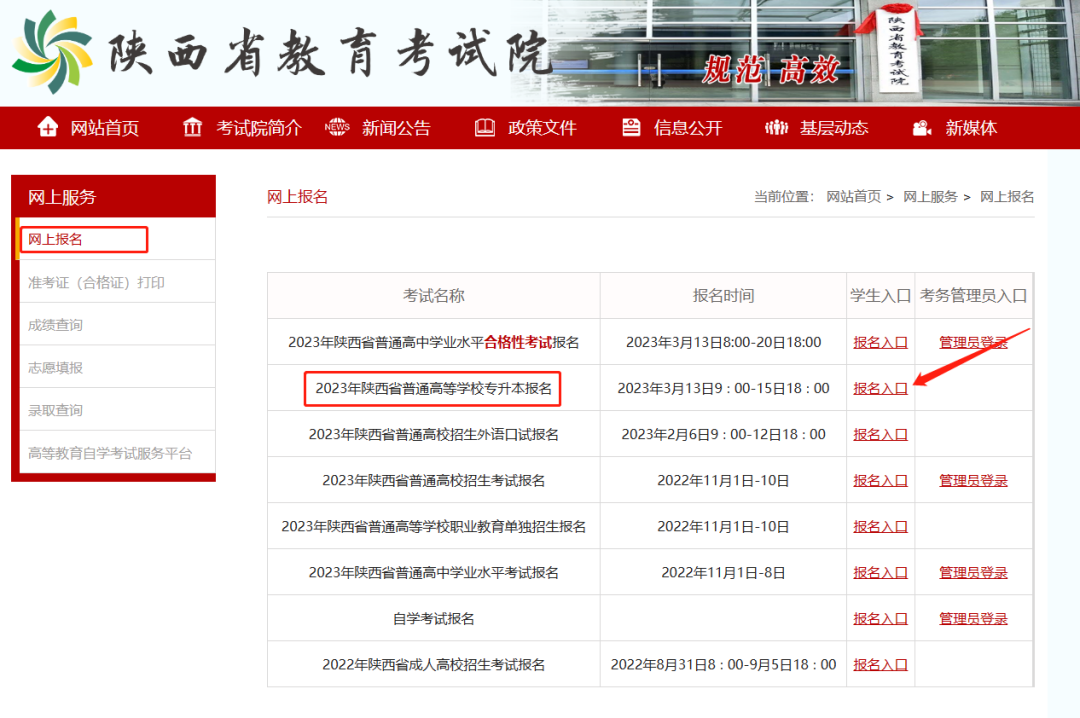Open 报名入口 for 外语口试报名
This screenshot has width=1080, height=718.
[x=880, y=435]
